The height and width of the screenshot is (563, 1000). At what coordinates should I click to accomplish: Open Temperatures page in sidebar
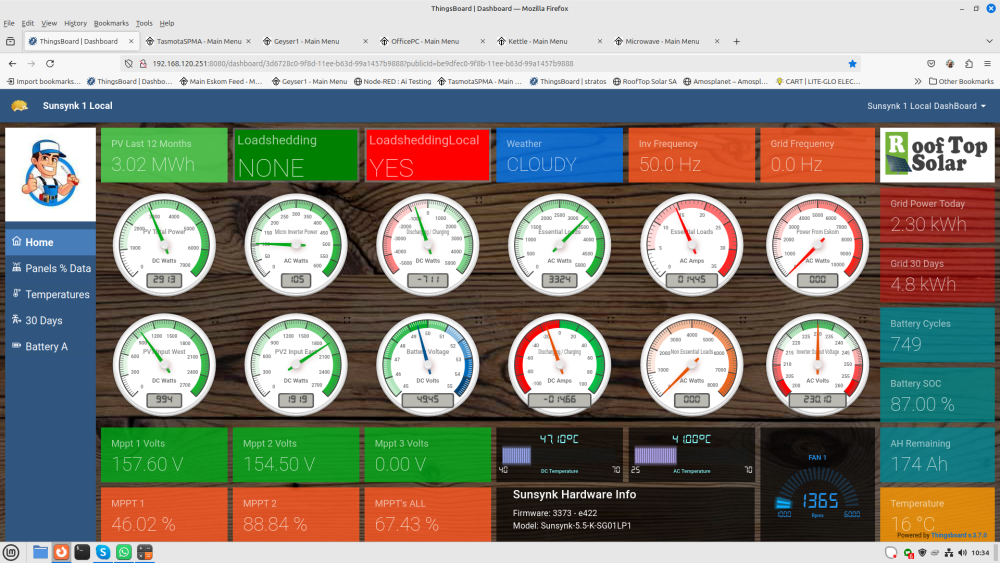tap(50, 295)
